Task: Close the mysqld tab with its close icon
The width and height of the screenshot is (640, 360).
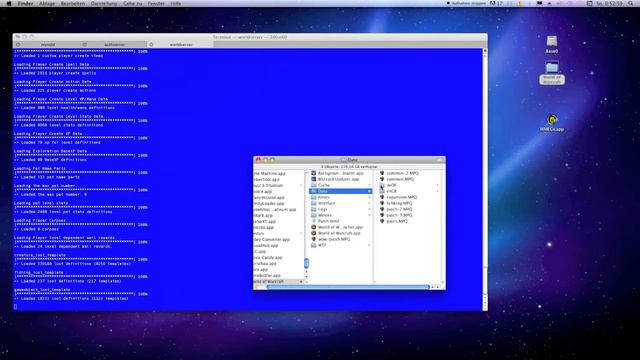Action: (x=18, y=44)
